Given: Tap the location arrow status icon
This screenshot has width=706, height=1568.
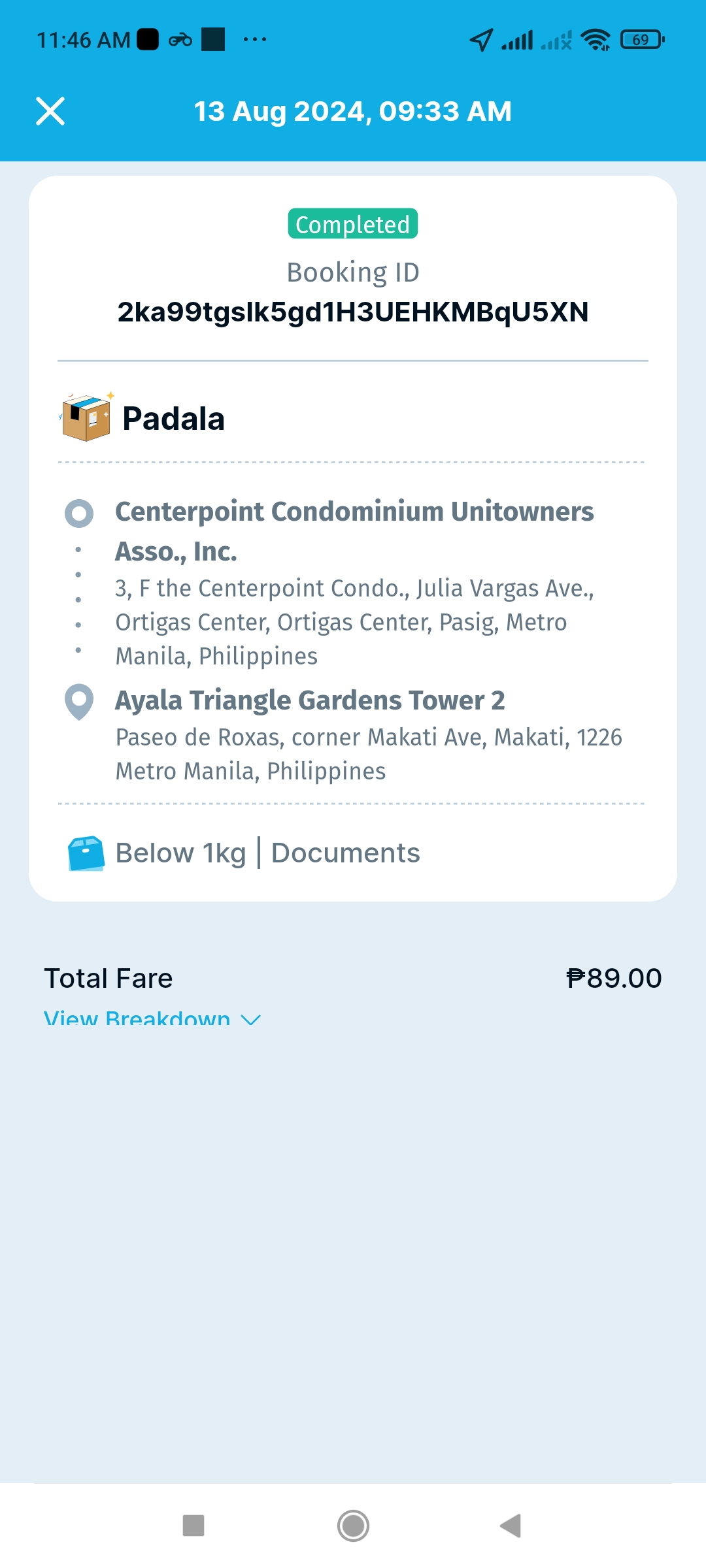Looking at the screenshot, I should 481,40.
